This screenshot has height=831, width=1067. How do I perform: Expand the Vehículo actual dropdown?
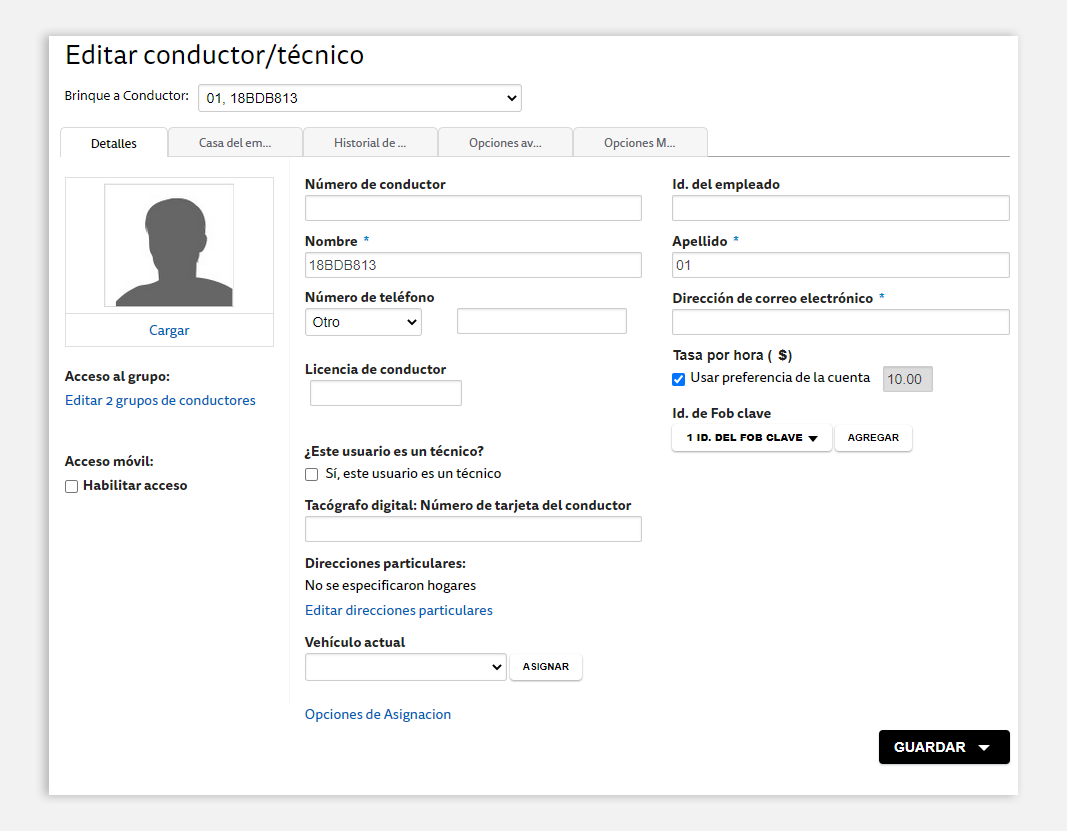click(406, 667)
